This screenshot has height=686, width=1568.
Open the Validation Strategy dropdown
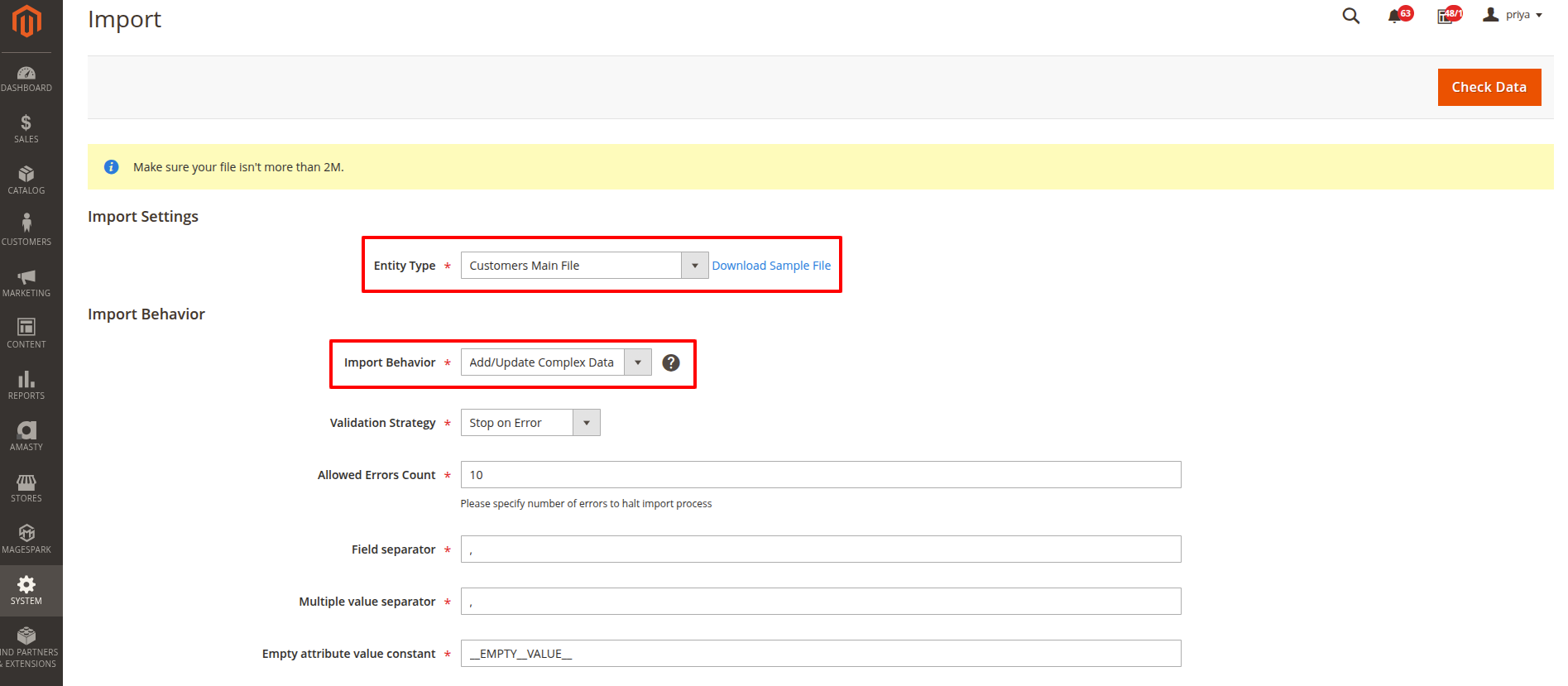click(530, 423)
